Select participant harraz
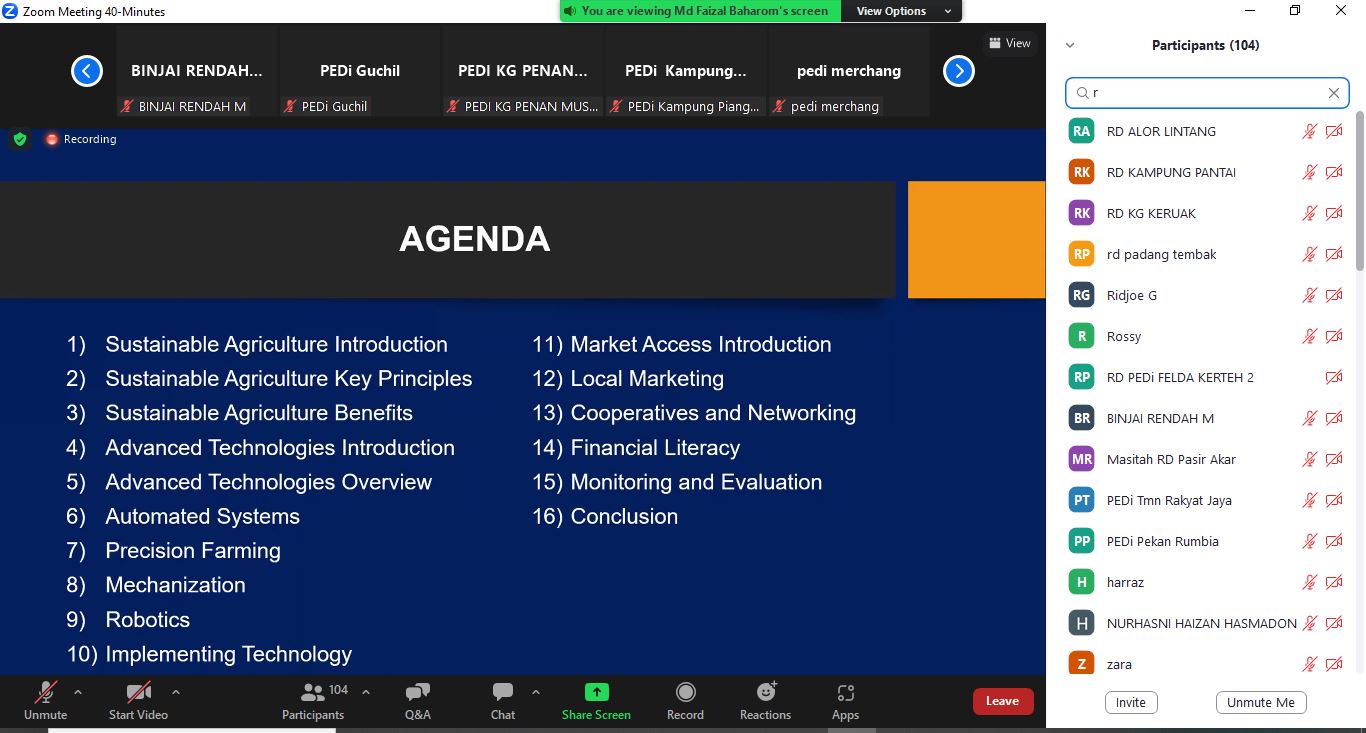 click(x=1206, y=582)
